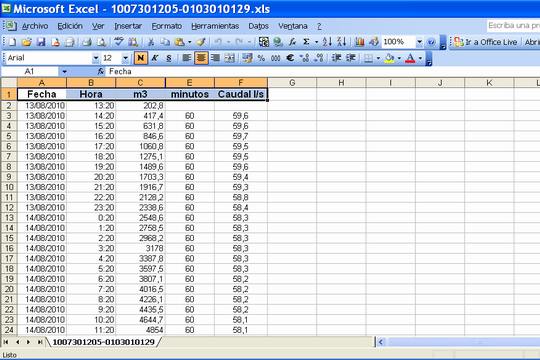This screenshot has width=540, height=360.
Task: Expand the font size 12 dropdown
Action: [x=125, y=58]
